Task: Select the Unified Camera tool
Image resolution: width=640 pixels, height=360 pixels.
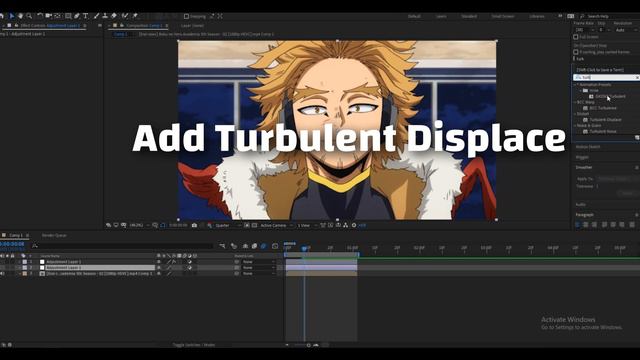Action: [x=49, y=16]
